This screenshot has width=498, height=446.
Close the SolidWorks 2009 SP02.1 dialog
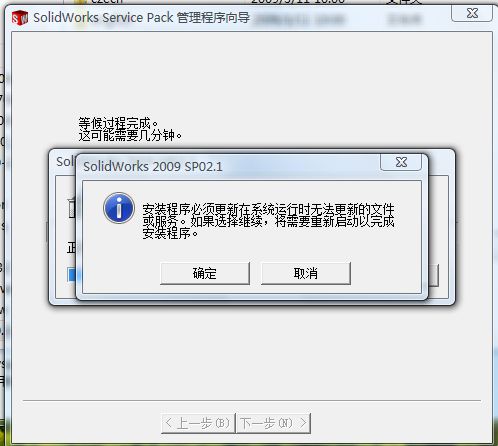[401, 162]
